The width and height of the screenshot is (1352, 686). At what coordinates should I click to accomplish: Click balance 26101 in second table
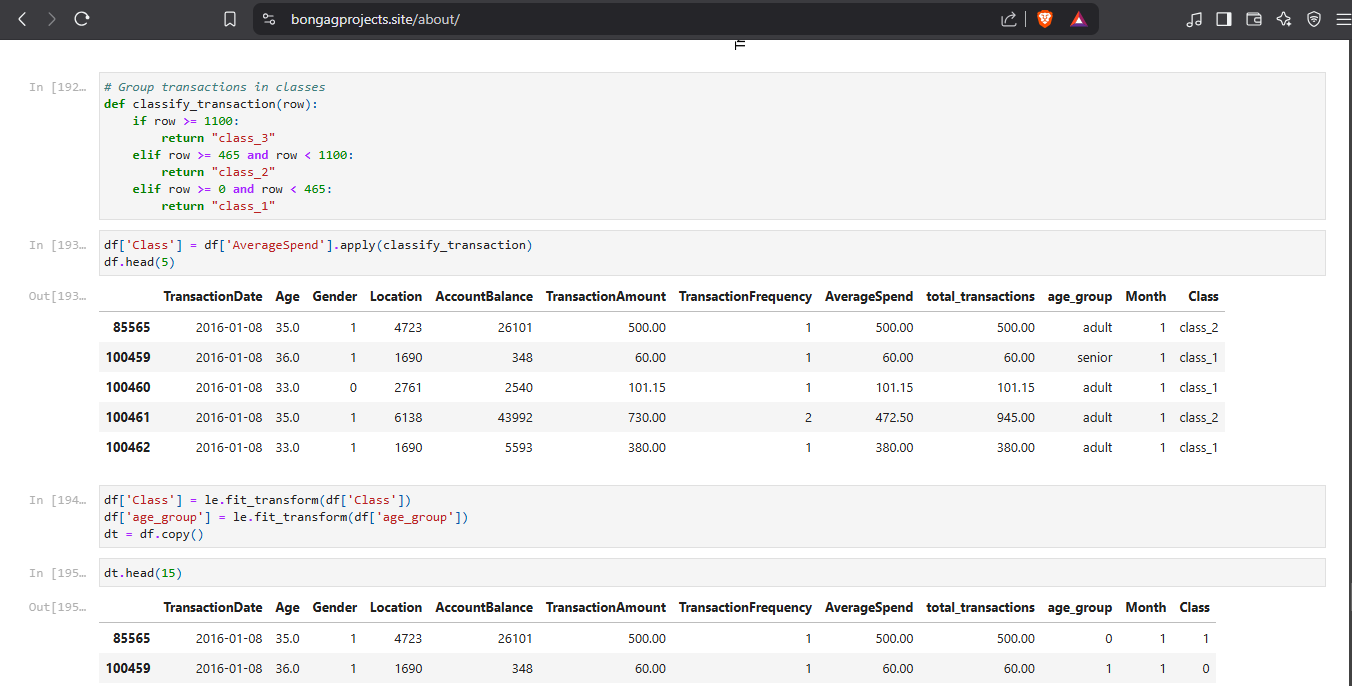coord(514,638)
